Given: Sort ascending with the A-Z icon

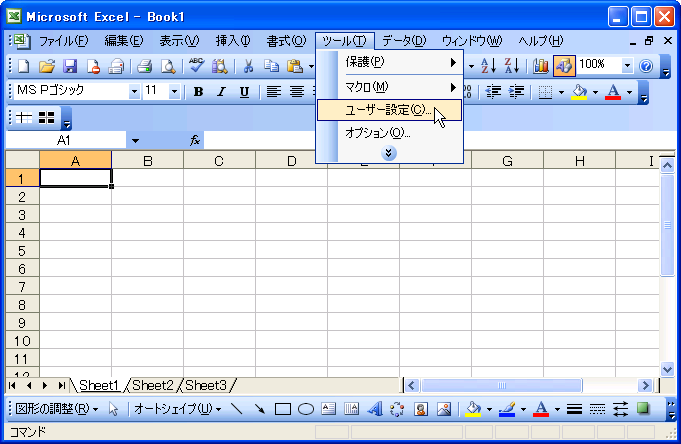Looking at the screenshot, I should (489, 66).
